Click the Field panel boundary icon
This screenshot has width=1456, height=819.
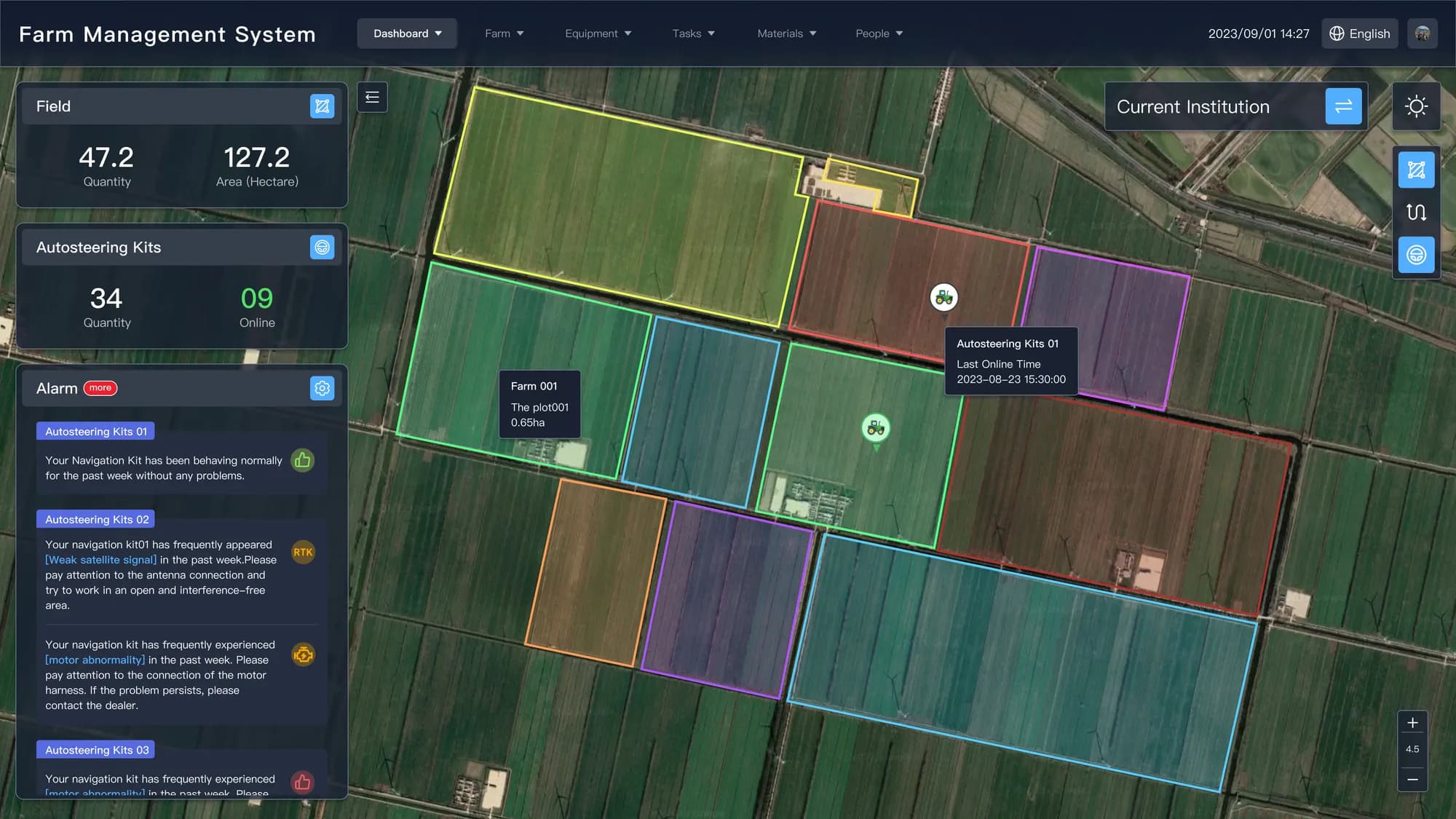322,106
